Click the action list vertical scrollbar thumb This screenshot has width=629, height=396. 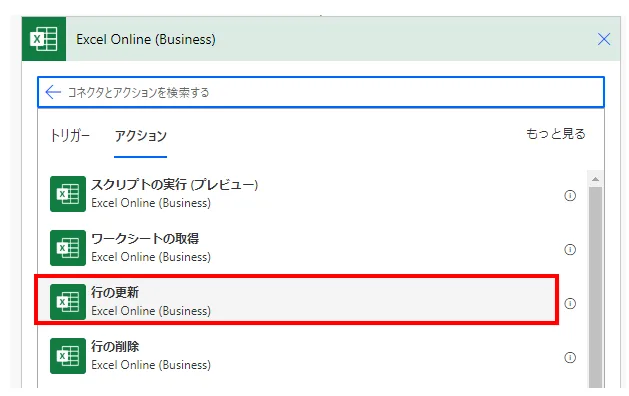(x=595, y=287)
